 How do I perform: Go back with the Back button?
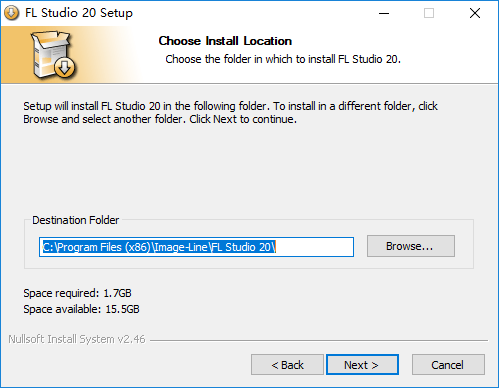(x=287, y=365)
